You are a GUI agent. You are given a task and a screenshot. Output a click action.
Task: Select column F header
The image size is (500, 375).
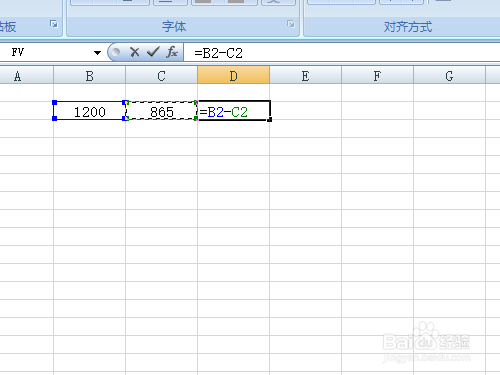[377, 76]
